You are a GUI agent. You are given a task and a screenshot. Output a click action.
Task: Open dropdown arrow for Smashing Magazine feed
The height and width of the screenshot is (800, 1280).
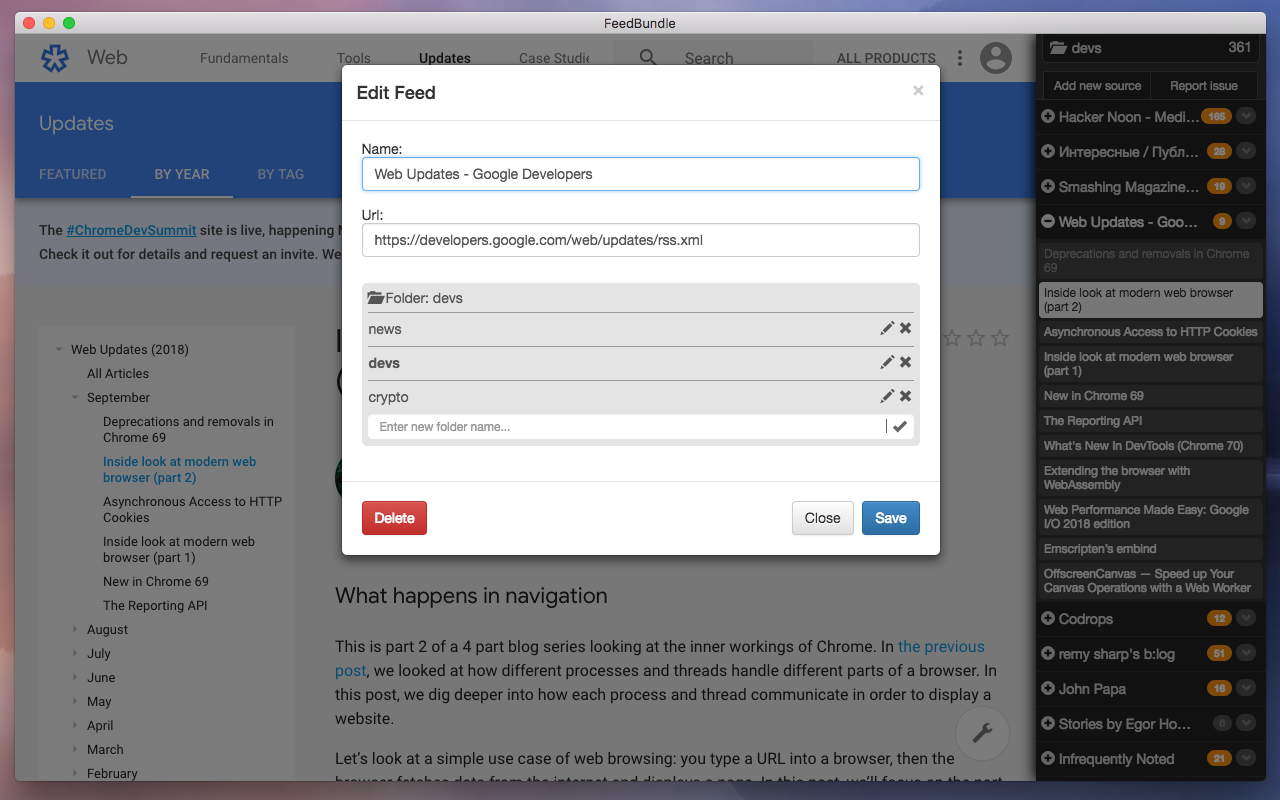1246,187
